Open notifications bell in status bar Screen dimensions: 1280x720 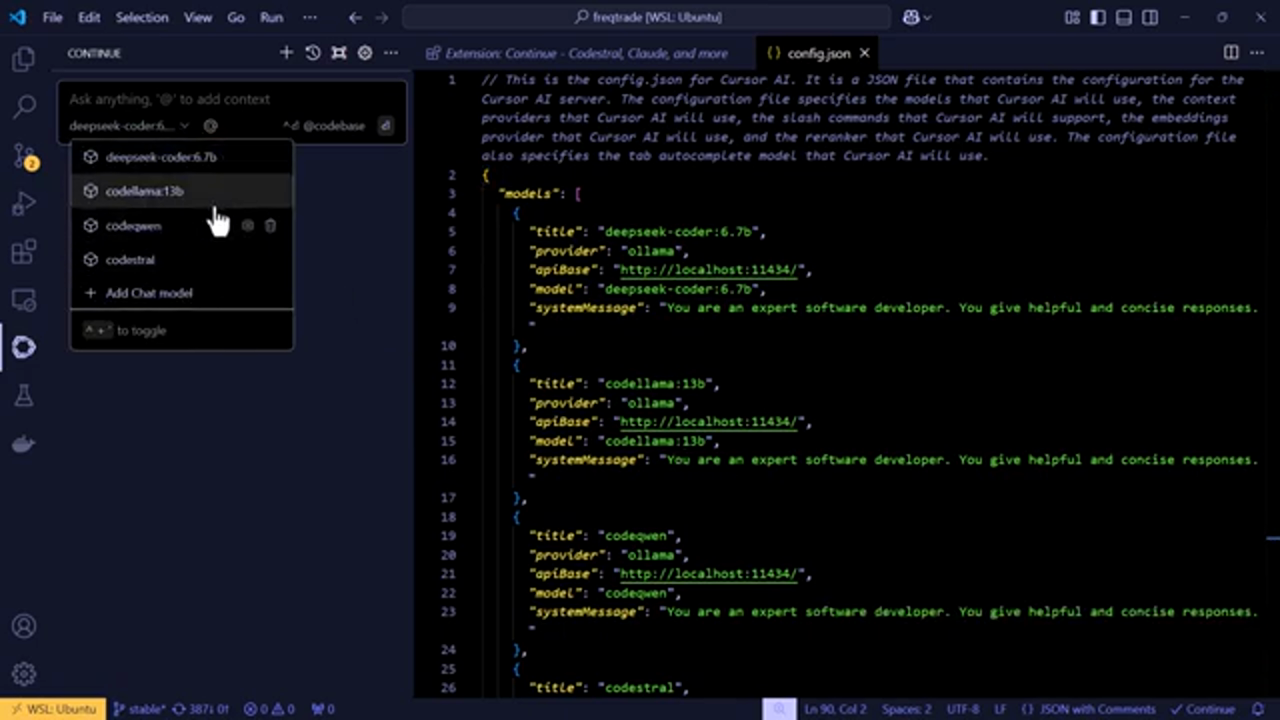tap(1260, 709)
